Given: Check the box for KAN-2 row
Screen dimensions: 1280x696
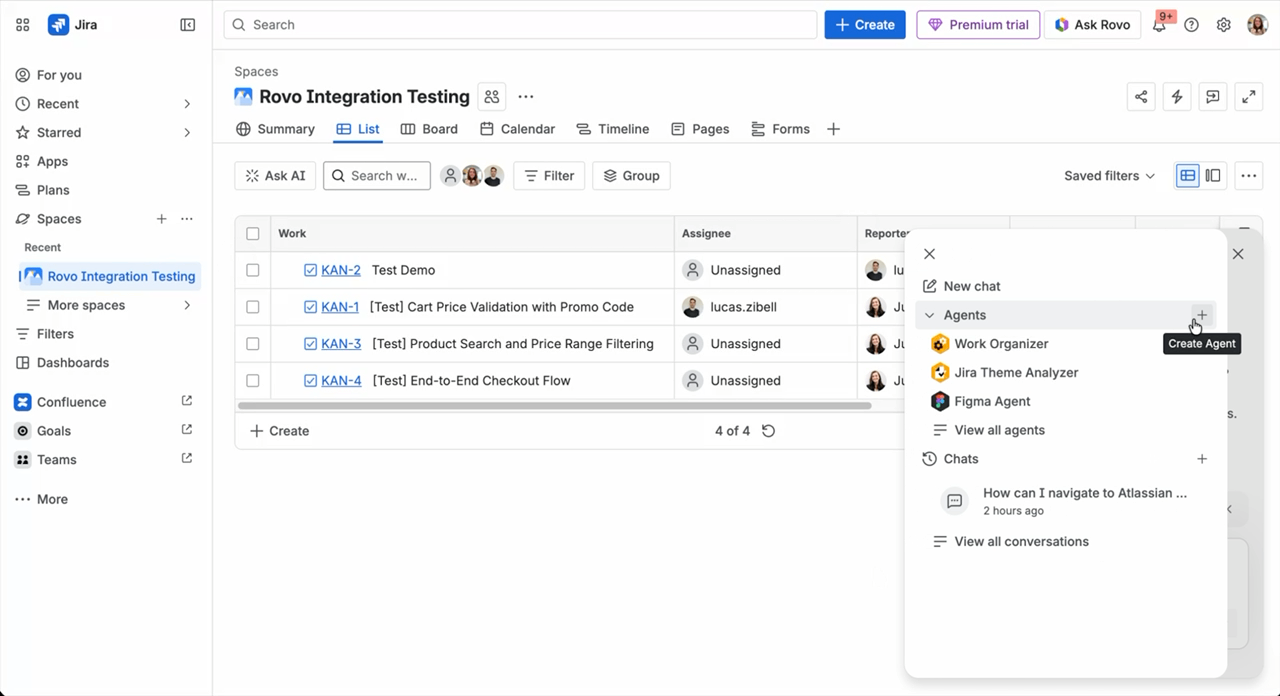Looking at the screenshot, I should [x=253, y=270].
